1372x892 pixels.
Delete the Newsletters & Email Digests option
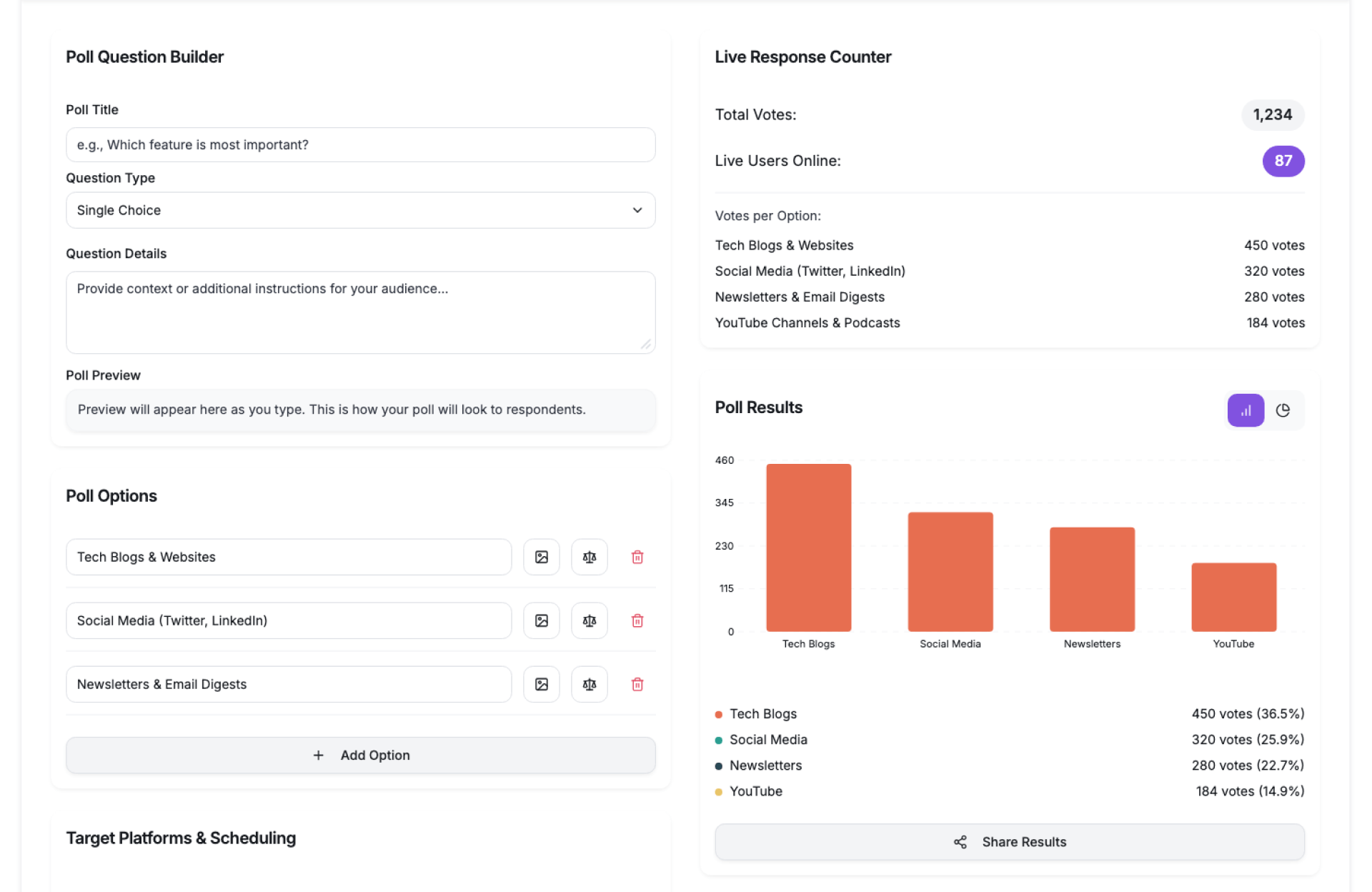click(x=637, y=684)
